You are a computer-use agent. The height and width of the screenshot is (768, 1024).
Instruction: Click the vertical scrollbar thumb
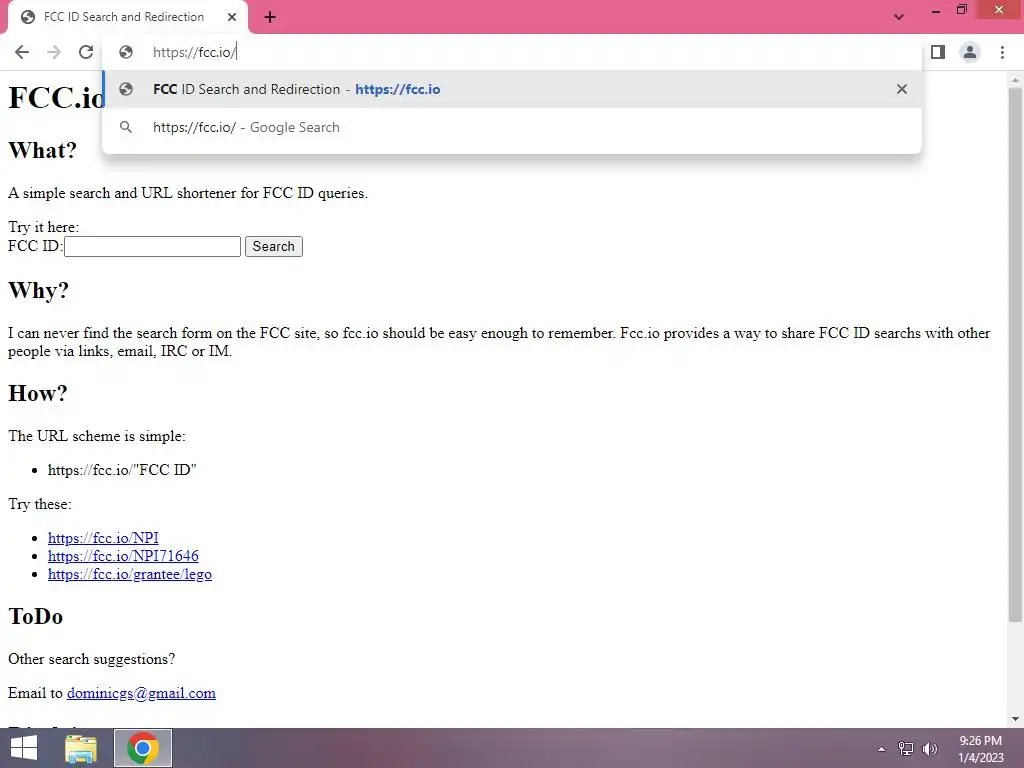pos(1015,354)
